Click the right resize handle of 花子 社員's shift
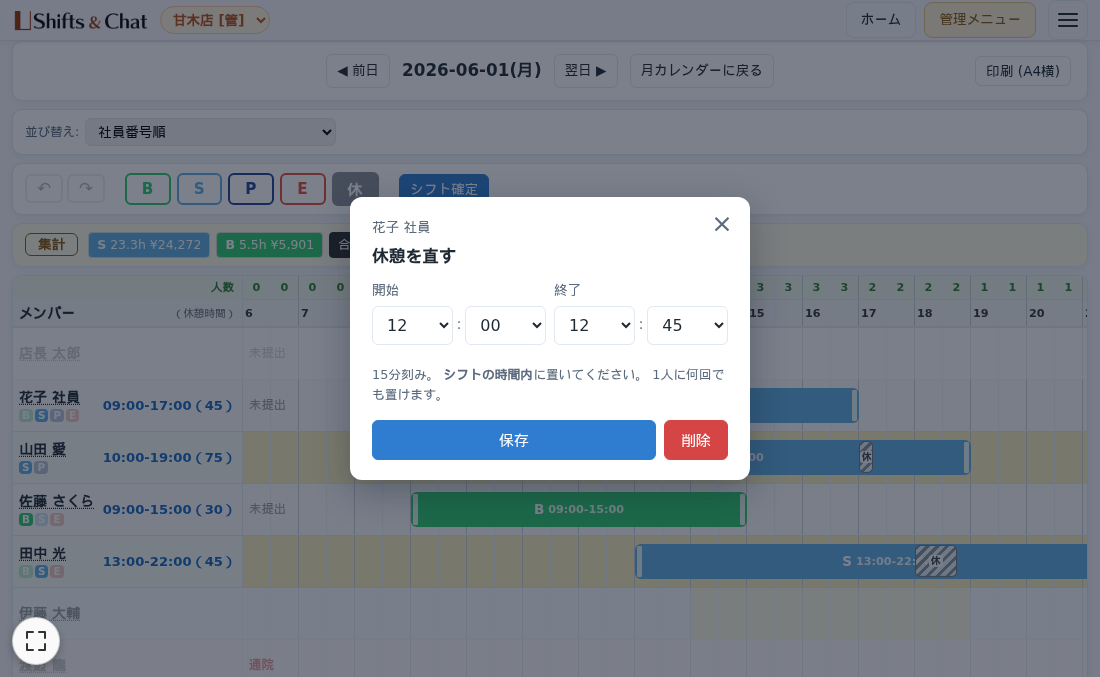This screenshot has height=677, width=1100. [854, 405]
